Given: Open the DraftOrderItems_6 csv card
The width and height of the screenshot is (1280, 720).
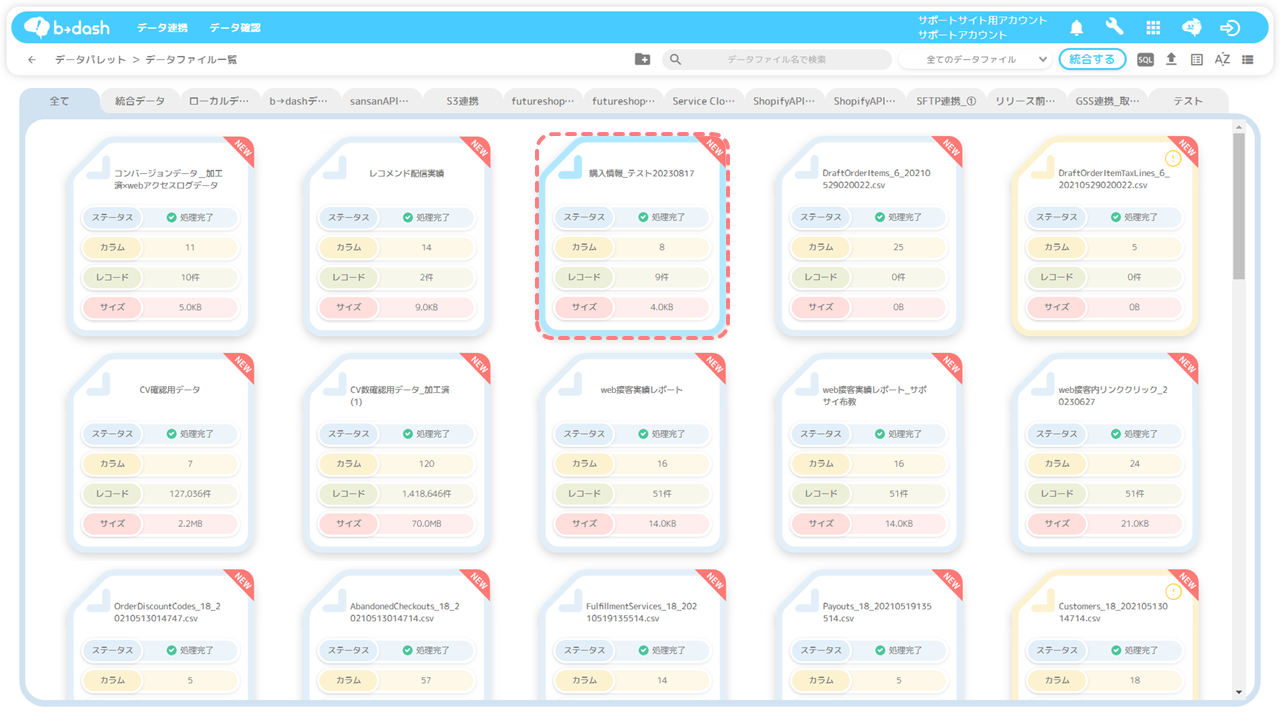Looking at the screenshot, I should 869,235.
